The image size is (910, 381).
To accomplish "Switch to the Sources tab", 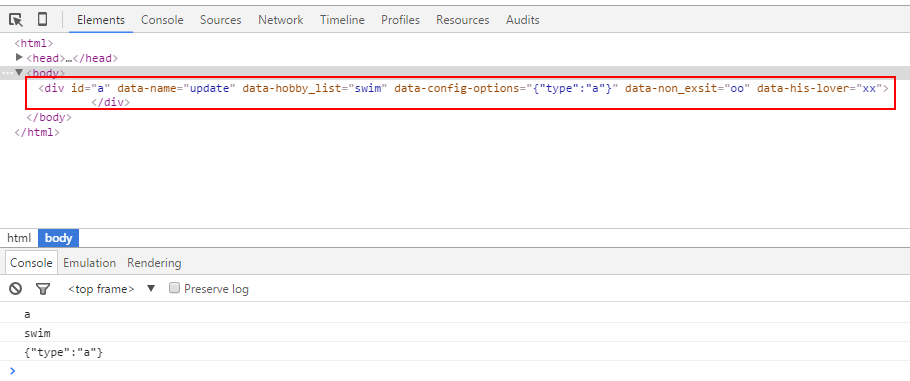I will [x=221, y=20].
